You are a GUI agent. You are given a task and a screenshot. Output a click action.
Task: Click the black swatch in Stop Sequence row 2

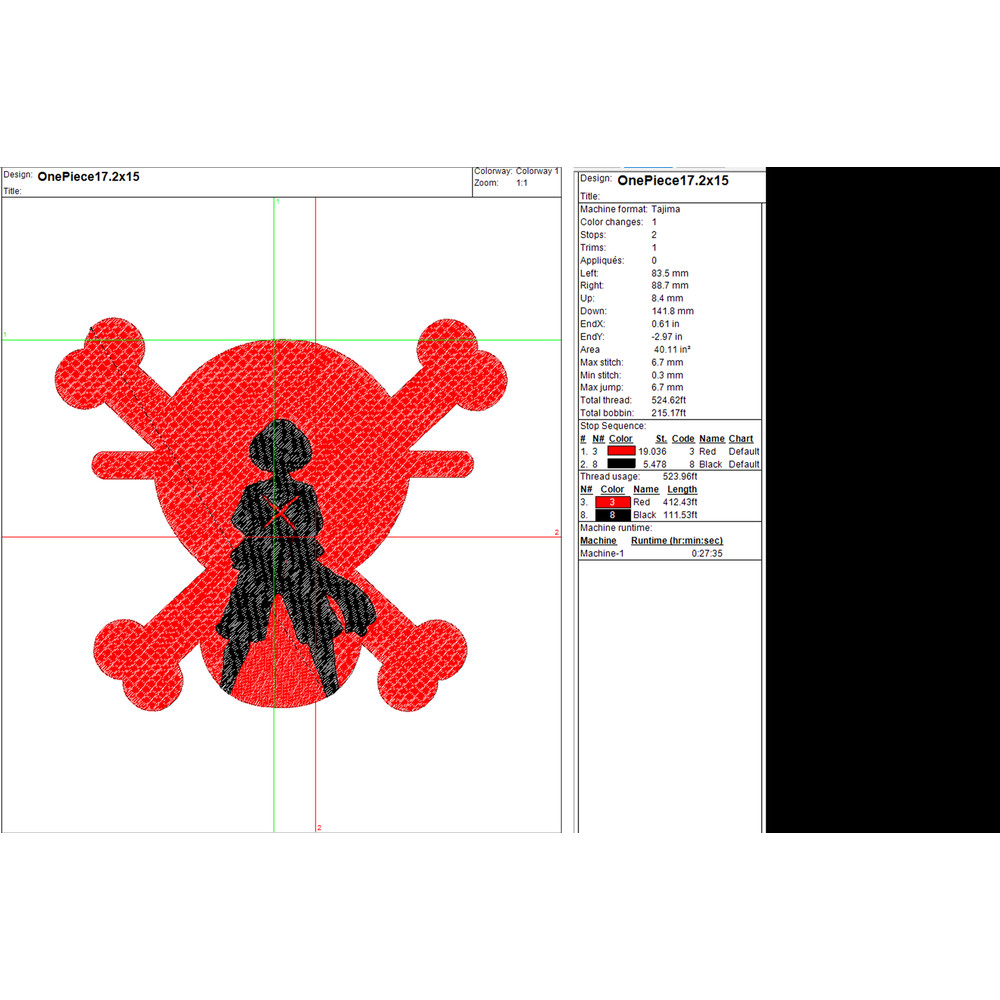[620, 465]
